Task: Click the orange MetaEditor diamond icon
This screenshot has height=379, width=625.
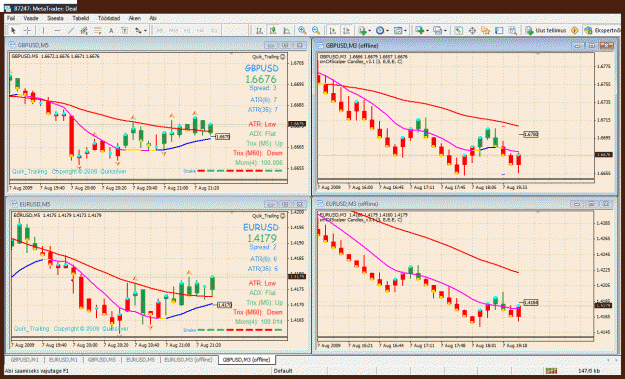Action: (574, 31)
